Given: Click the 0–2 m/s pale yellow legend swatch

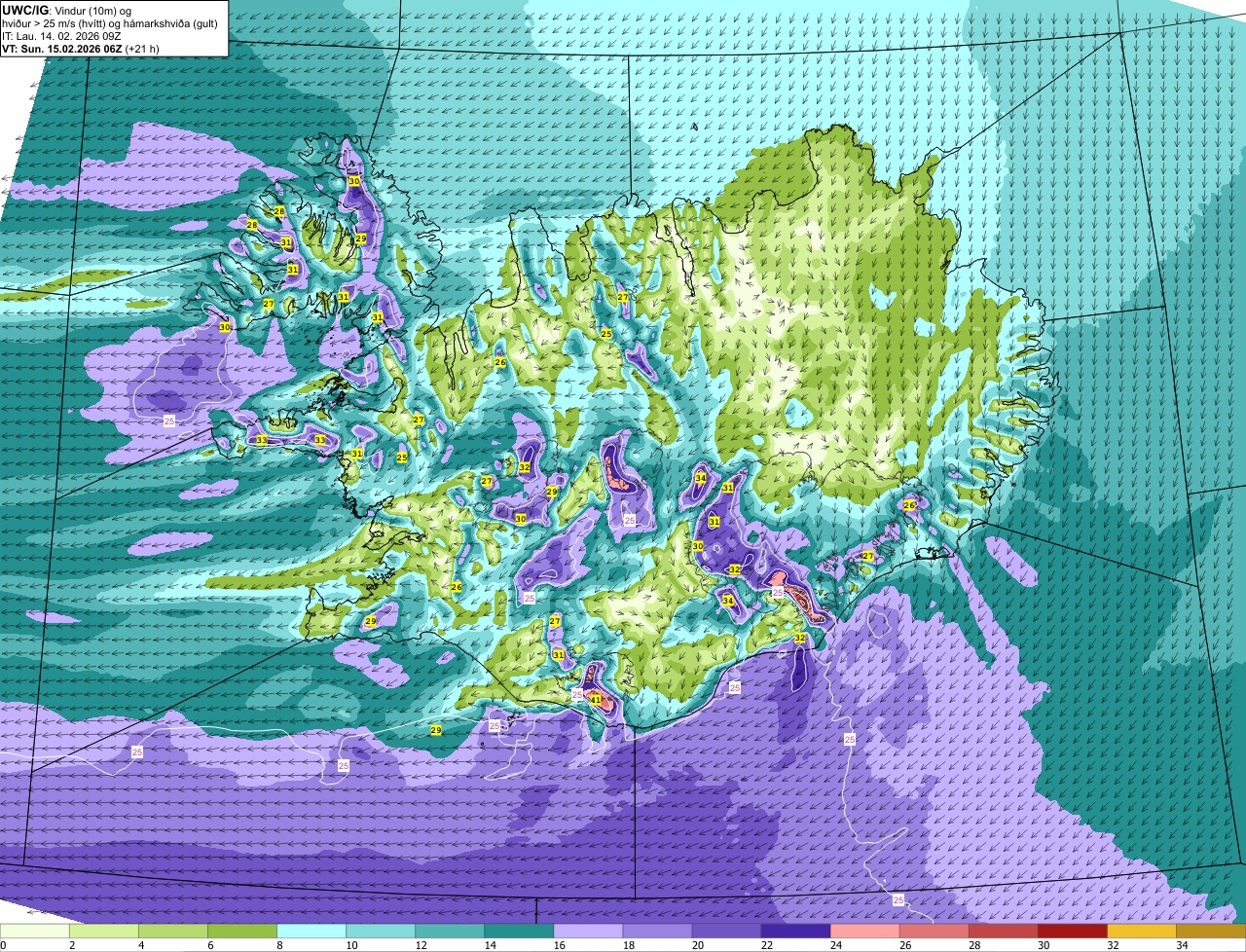Looking at the screenshot, I should 35,931.
